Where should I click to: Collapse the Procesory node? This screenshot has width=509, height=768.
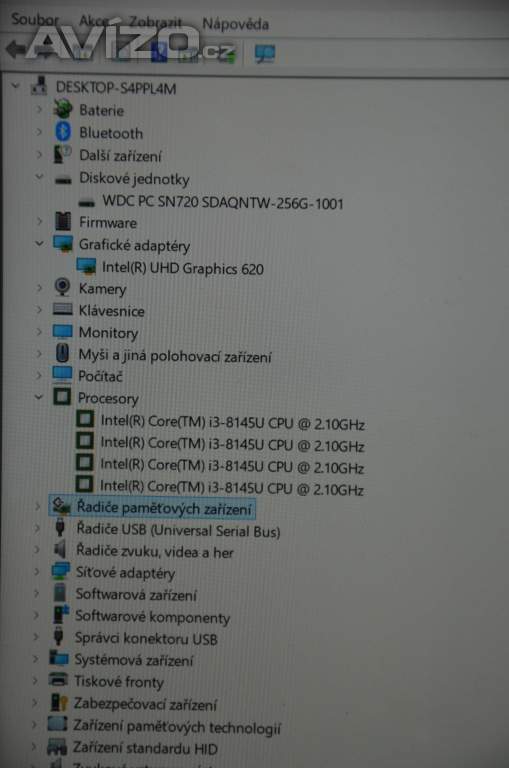[39, 397]
